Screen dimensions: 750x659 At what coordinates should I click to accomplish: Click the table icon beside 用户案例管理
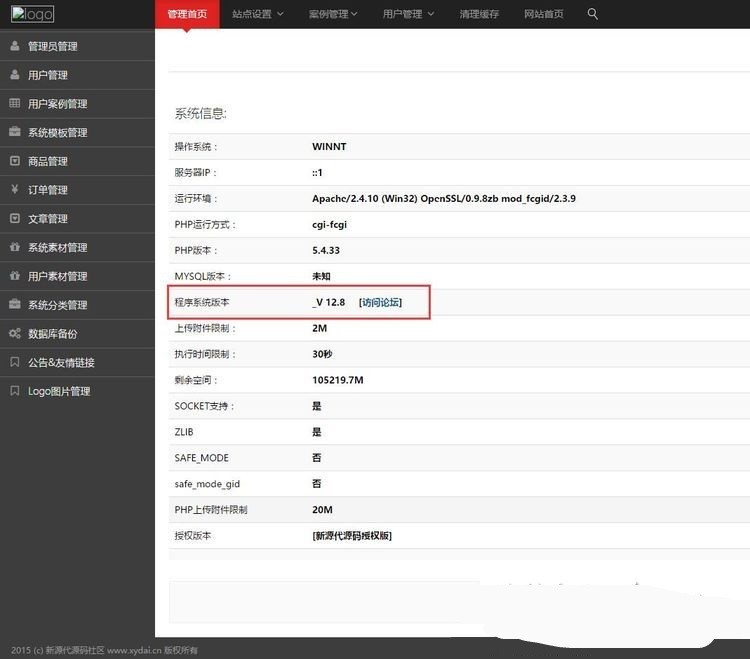15,103
